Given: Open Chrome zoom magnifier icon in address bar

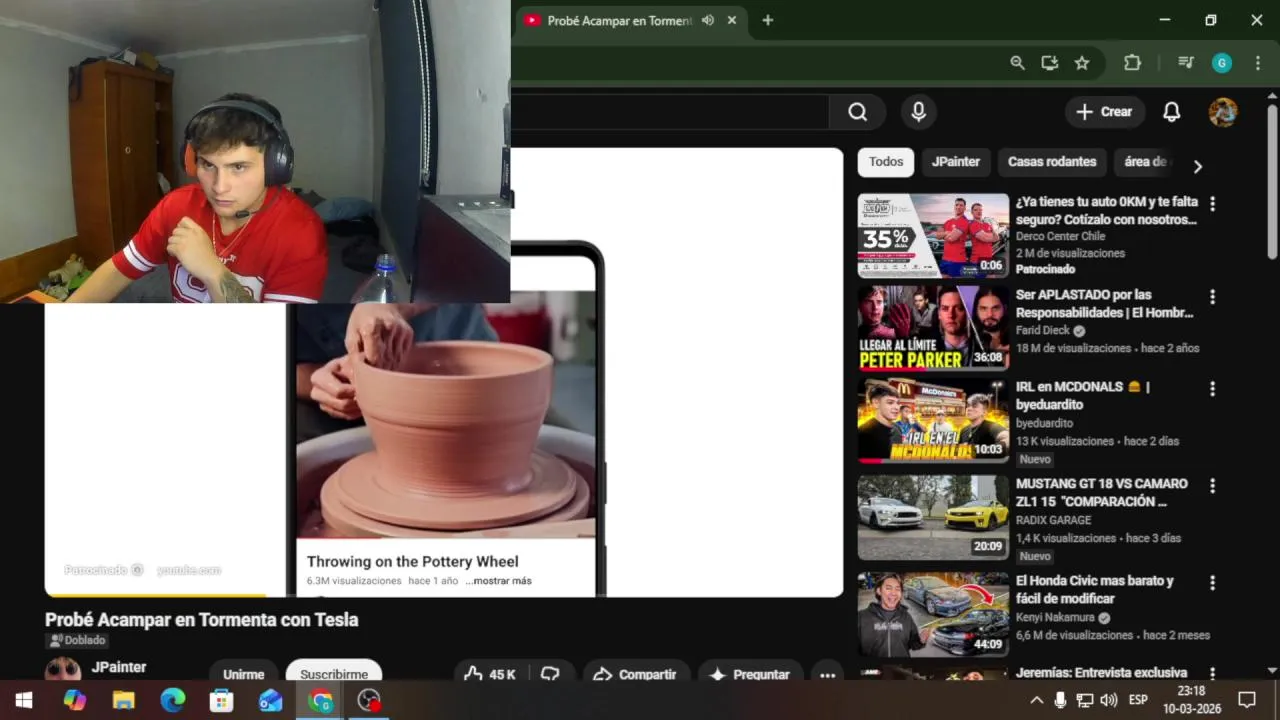Looking at the screenshot, I should (x=1017, y=63).
